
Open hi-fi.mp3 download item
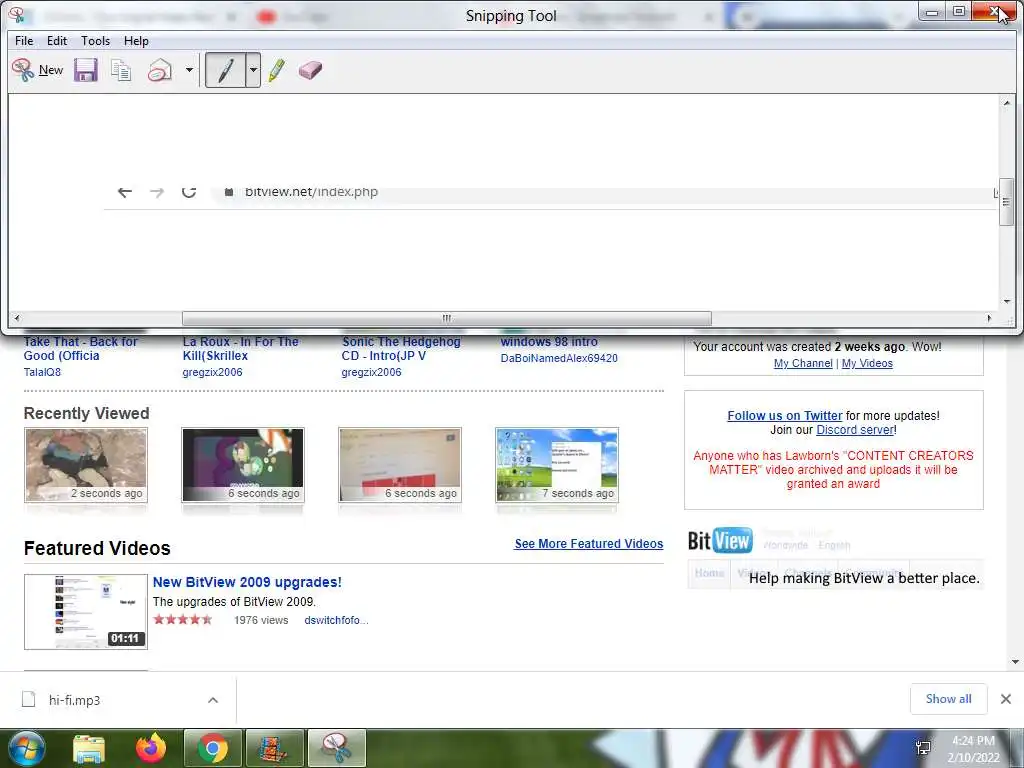[74, 700]
